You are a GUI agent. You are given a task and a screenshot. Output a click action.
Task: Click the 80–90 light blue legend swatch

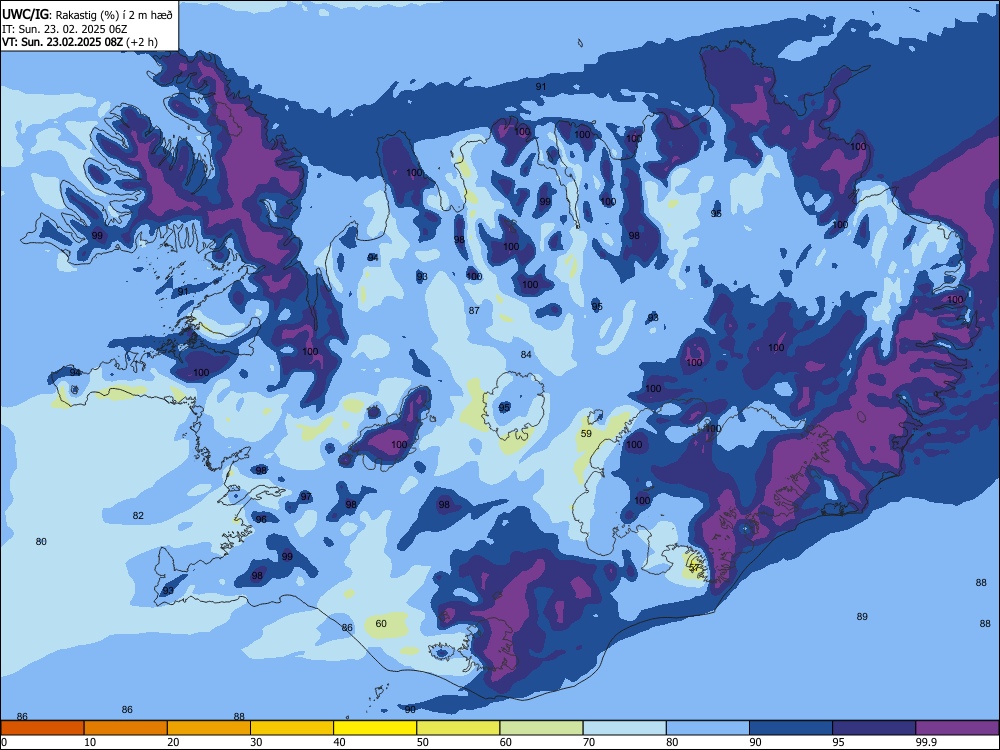pyautogui.click(x=708, y=728)
